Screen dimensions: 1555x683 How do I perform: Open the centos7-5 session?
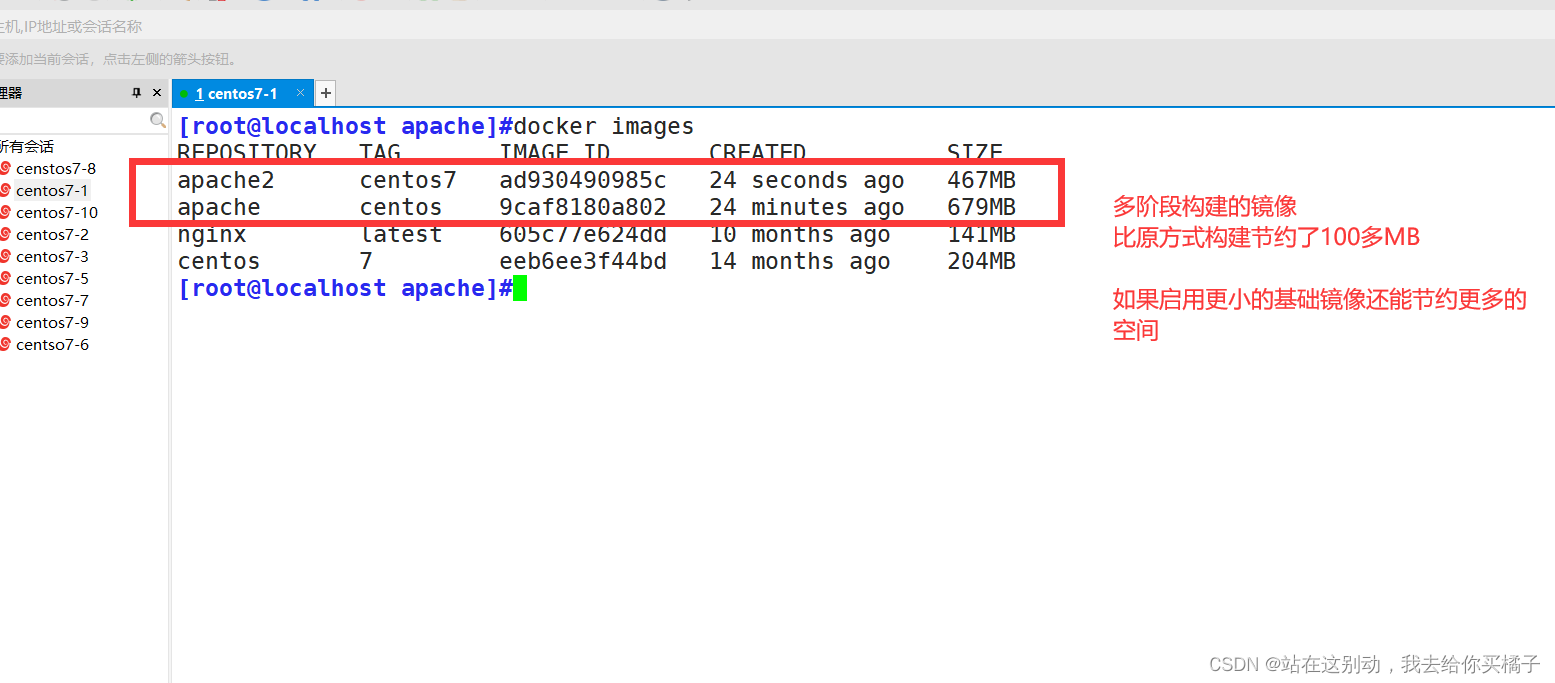(x=51, y=278)
